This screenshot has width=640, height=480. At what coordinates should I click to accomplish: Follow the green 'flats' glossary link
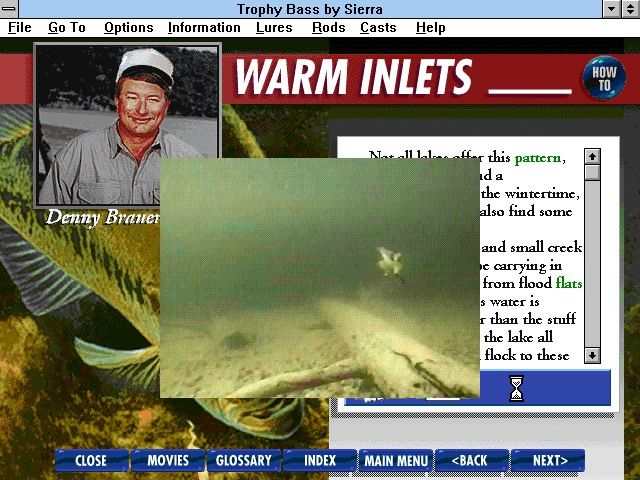coord(568,283)
